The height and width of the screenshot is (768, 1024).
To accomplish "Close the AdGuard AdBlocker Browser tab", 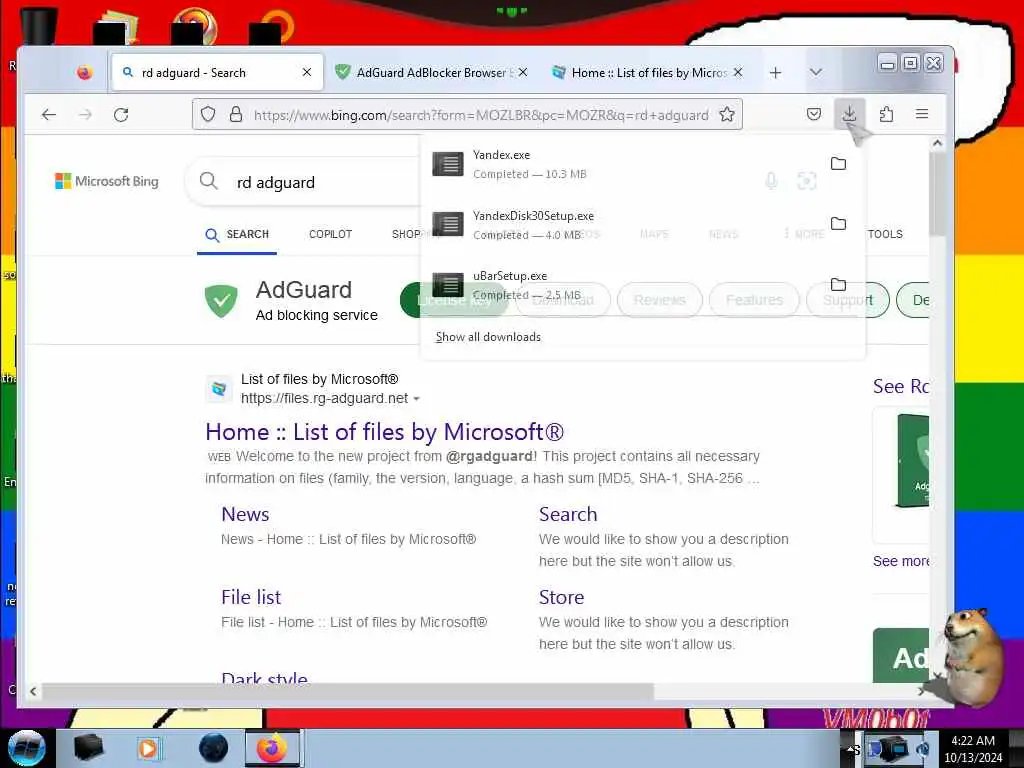I will click(x=522, y=72).
